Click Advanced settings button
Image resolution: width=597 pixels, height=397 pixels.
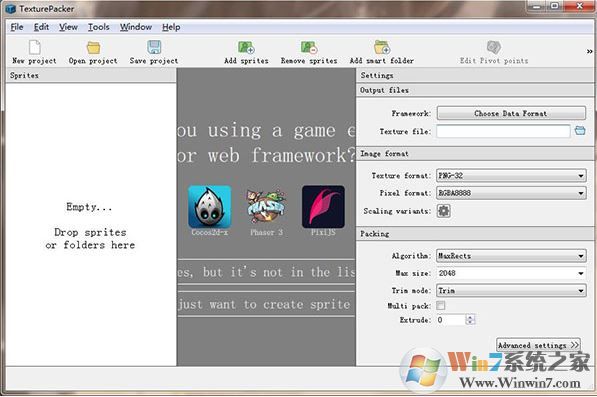[538, 345]
